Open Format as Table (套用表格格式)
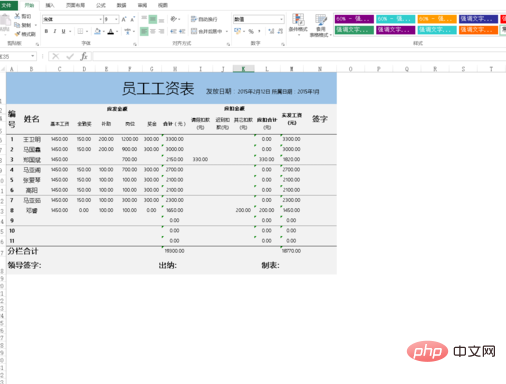 click(x=320, y=25)
